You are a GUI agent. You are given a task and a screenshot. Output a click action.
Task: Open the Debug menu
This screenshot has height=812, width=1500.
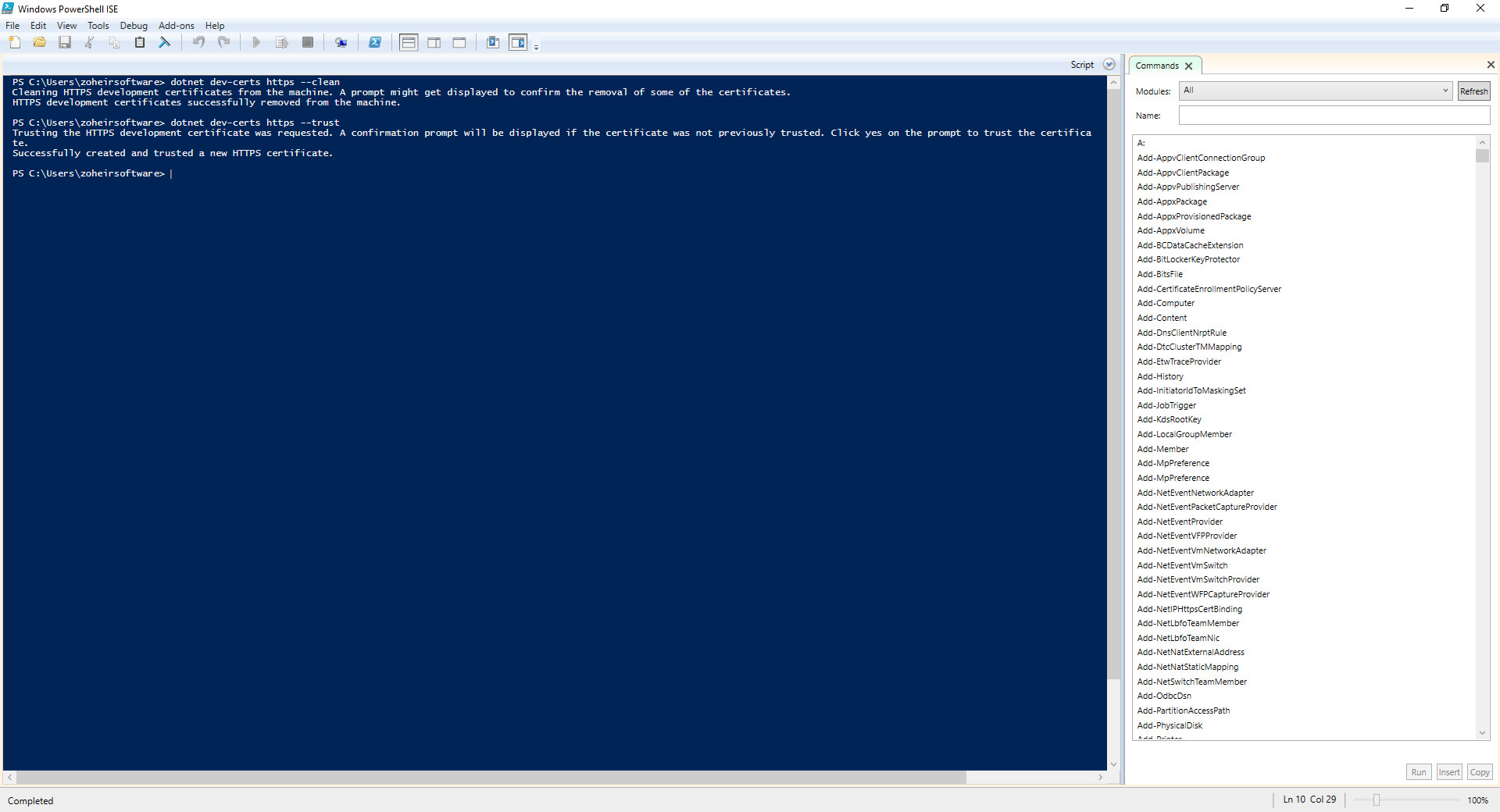point(134,26)
